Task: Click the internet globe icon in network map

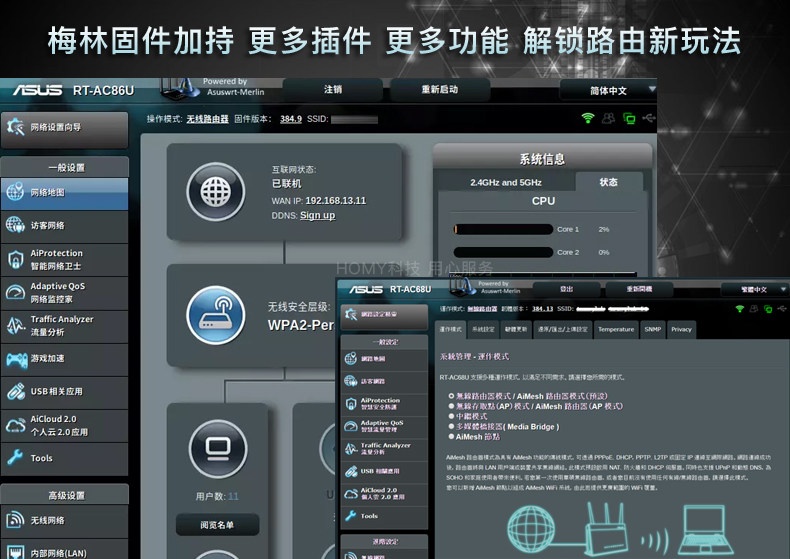Action: 216,192
